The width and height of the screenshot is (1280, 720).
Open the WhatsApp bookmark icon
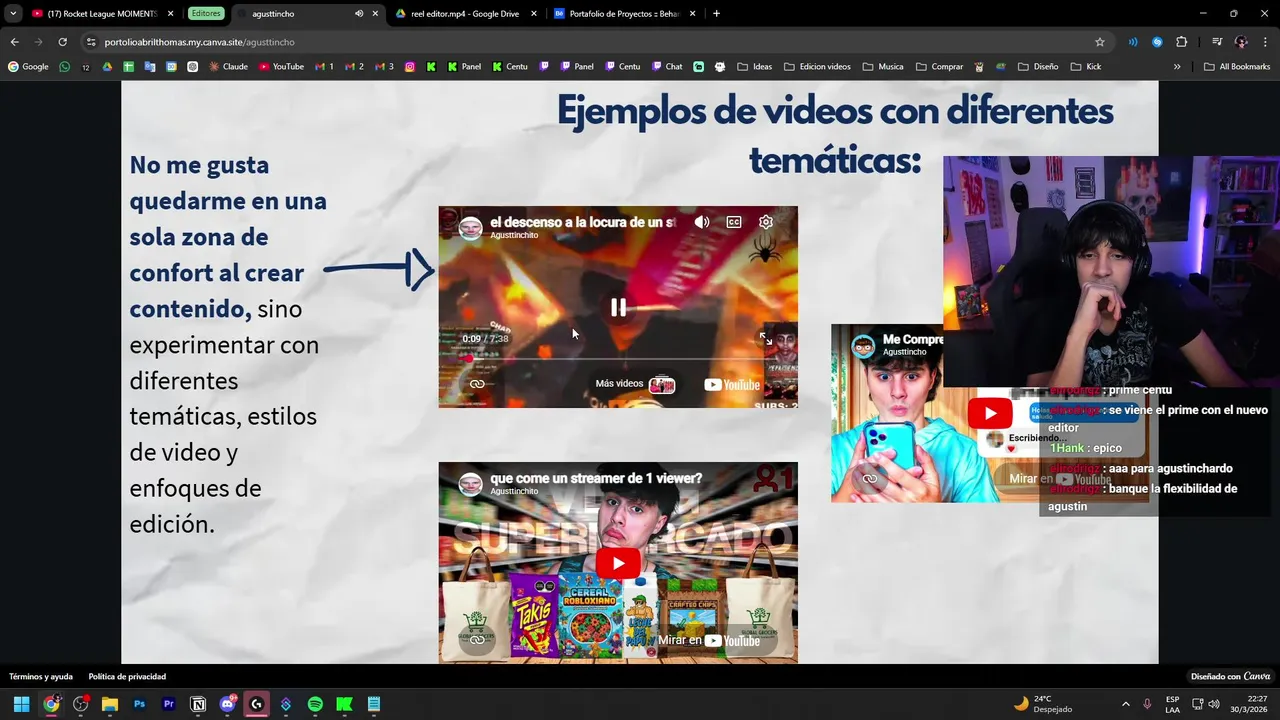coord(65,67)
